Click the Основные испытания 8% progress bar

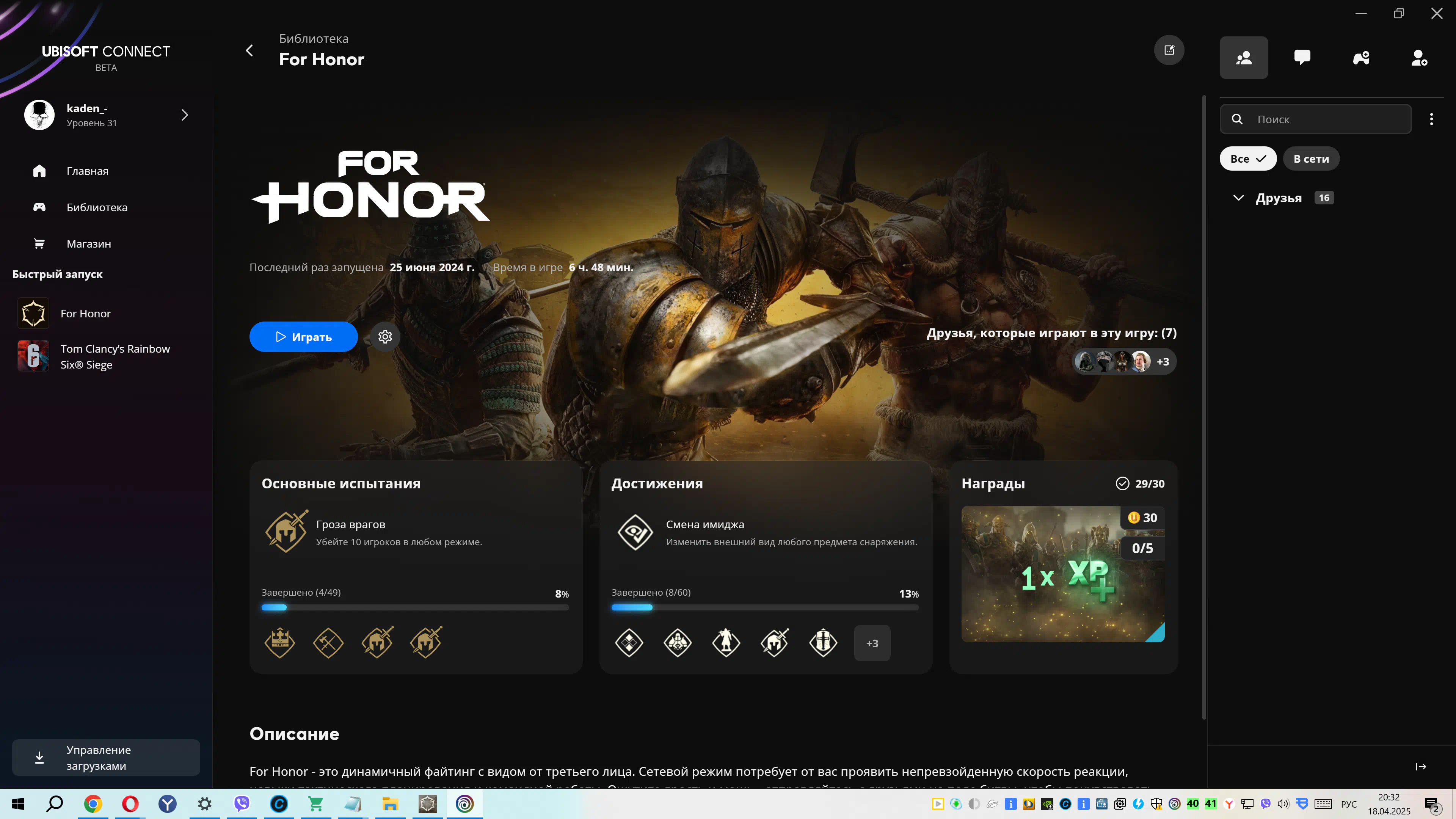coord(415,607)
